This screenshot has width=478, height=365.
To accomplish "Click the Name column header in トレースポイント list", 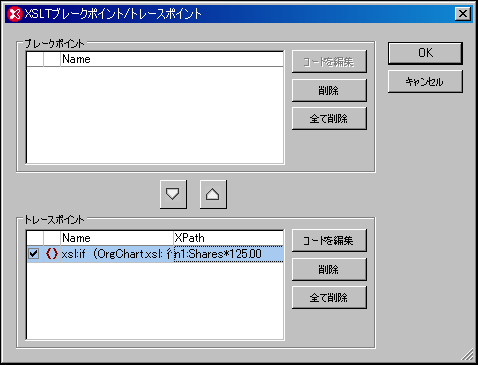I will coord(117,238).
